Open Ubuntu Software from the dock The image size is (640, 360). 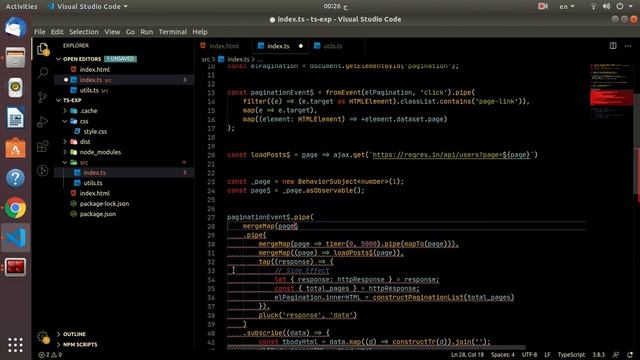[16, 148]
